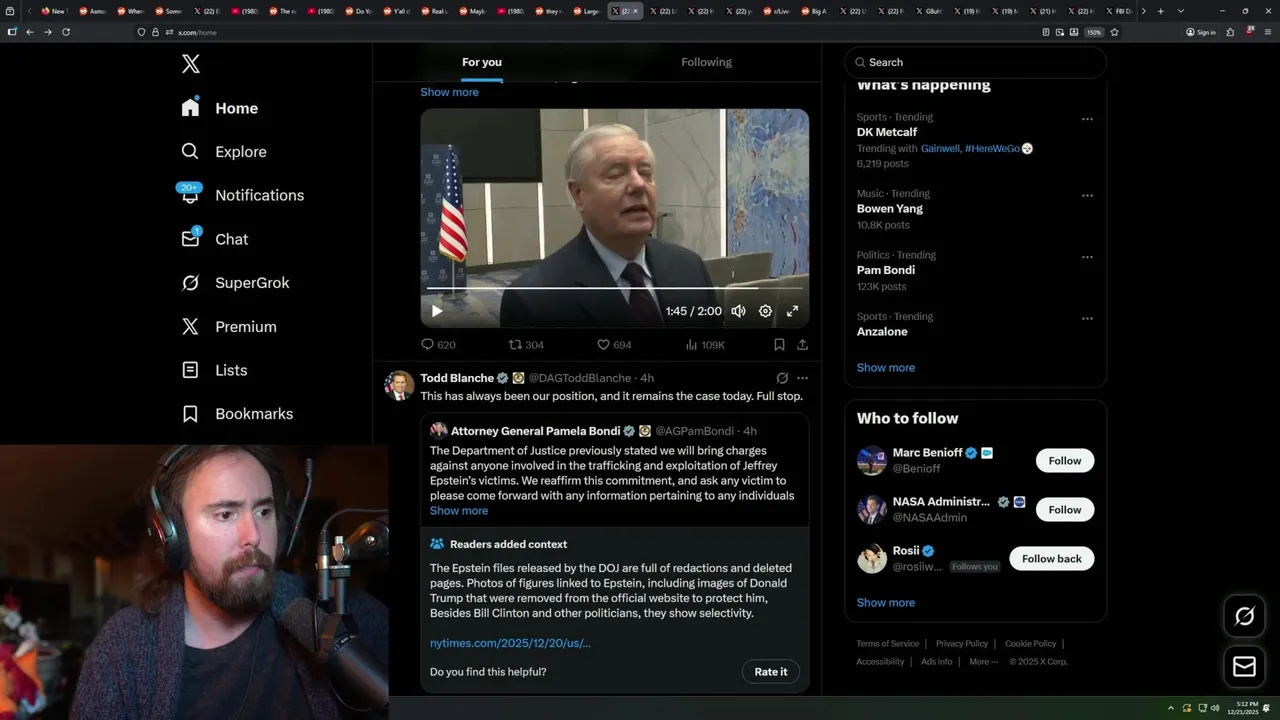Open Lists
The width and height of the screenshot is (1280, 720).
click(214, 370)
